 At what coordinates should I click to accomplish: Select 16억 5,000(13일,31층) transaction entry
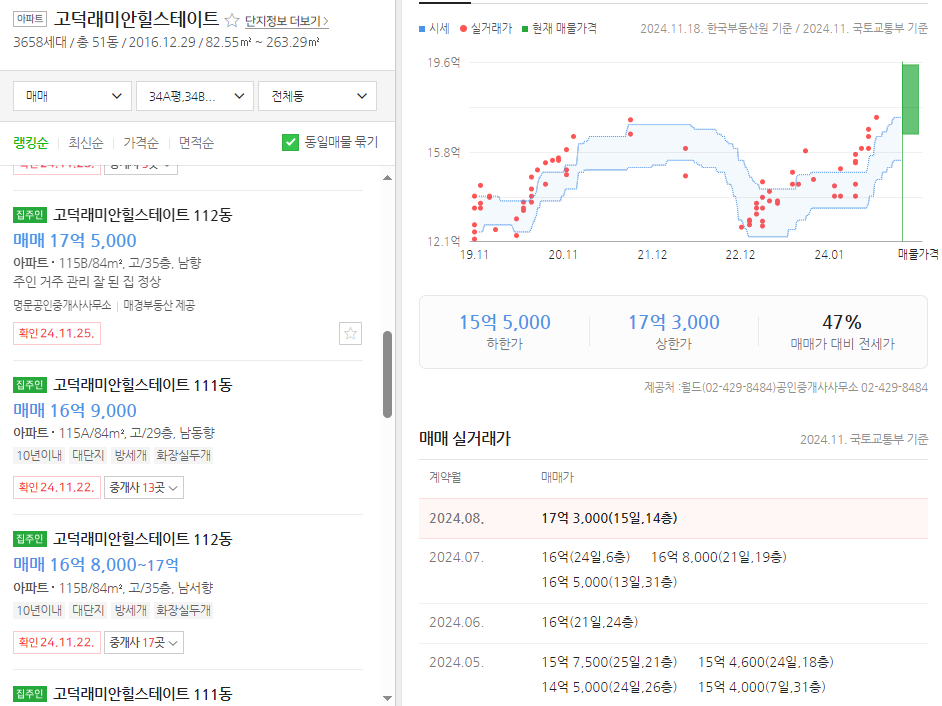(x=609, y=582)
